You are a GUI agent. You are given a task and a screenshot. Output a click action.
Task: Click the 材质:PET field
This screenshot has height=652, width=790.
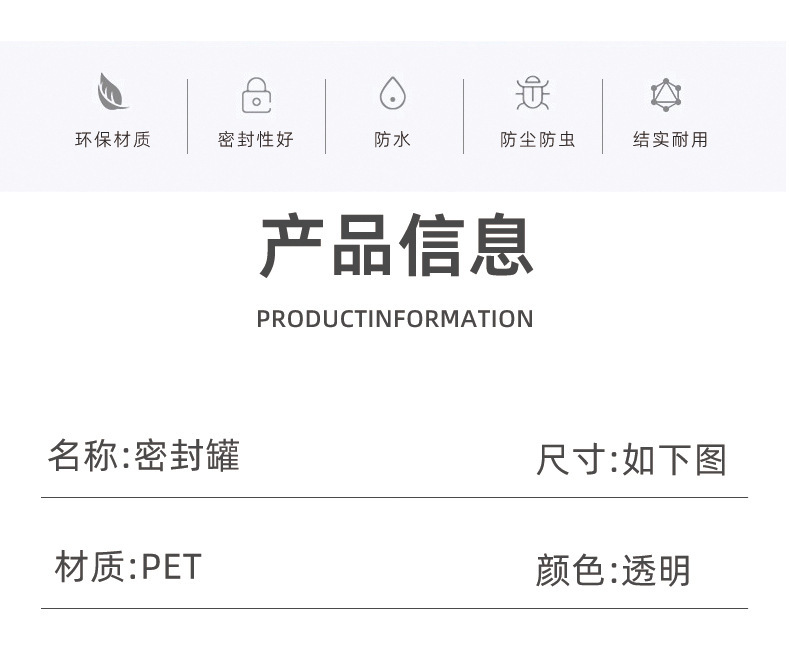click(x=128, y=567)
